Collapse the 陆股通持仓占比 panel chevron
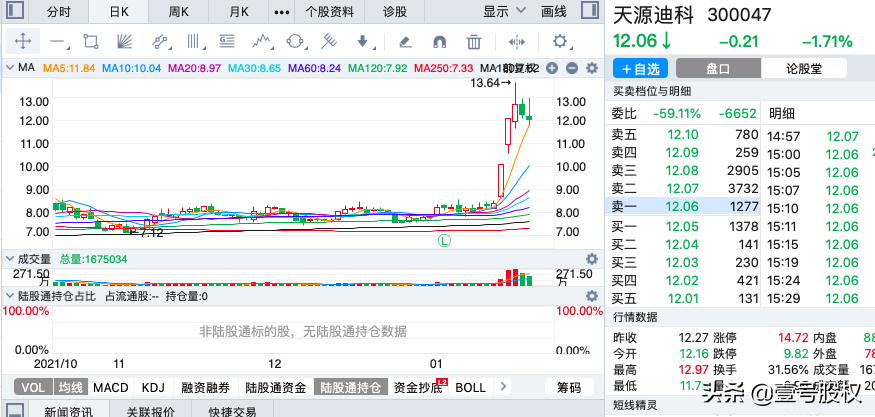 pos(9,296)
